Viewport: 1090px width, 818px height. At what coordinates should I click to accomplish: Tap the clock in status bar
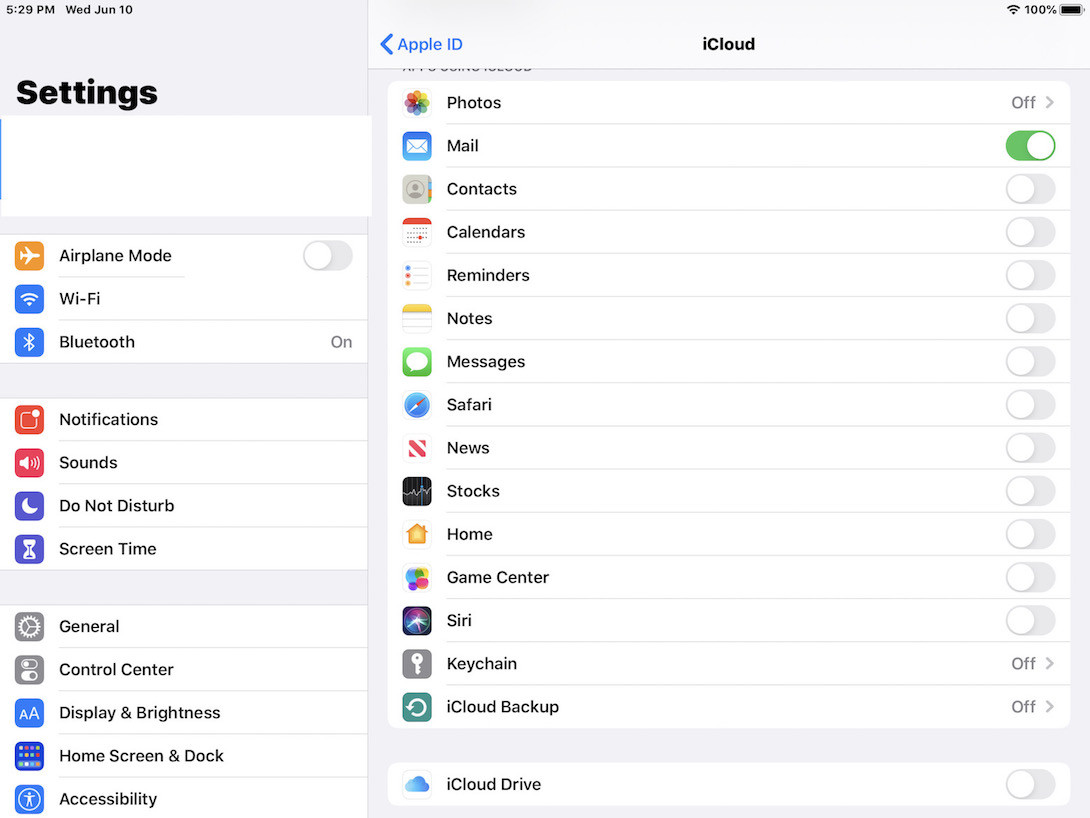pyautogui.click(x=31, y=10)
